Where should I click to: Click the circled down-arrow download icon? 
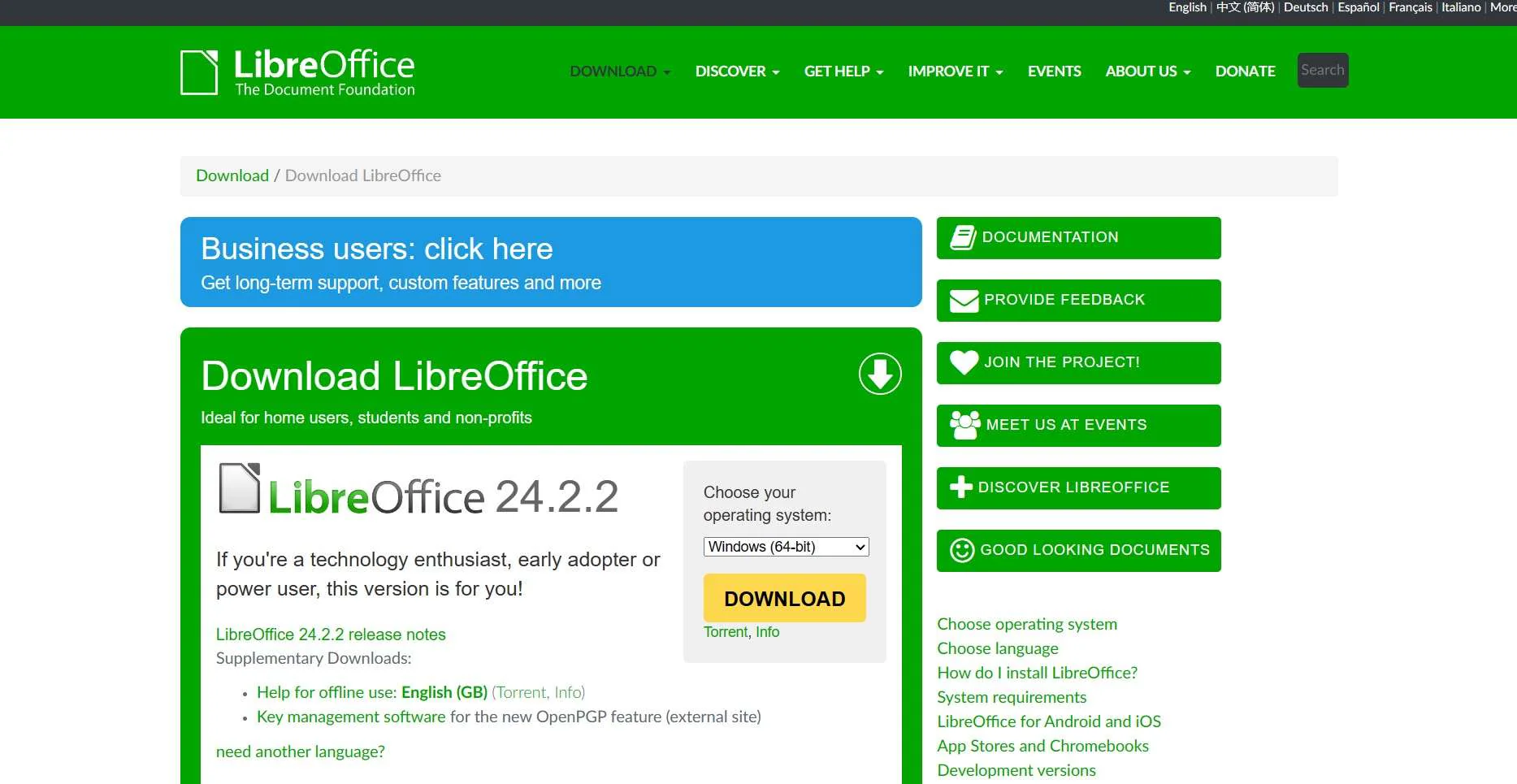[880, 374]
